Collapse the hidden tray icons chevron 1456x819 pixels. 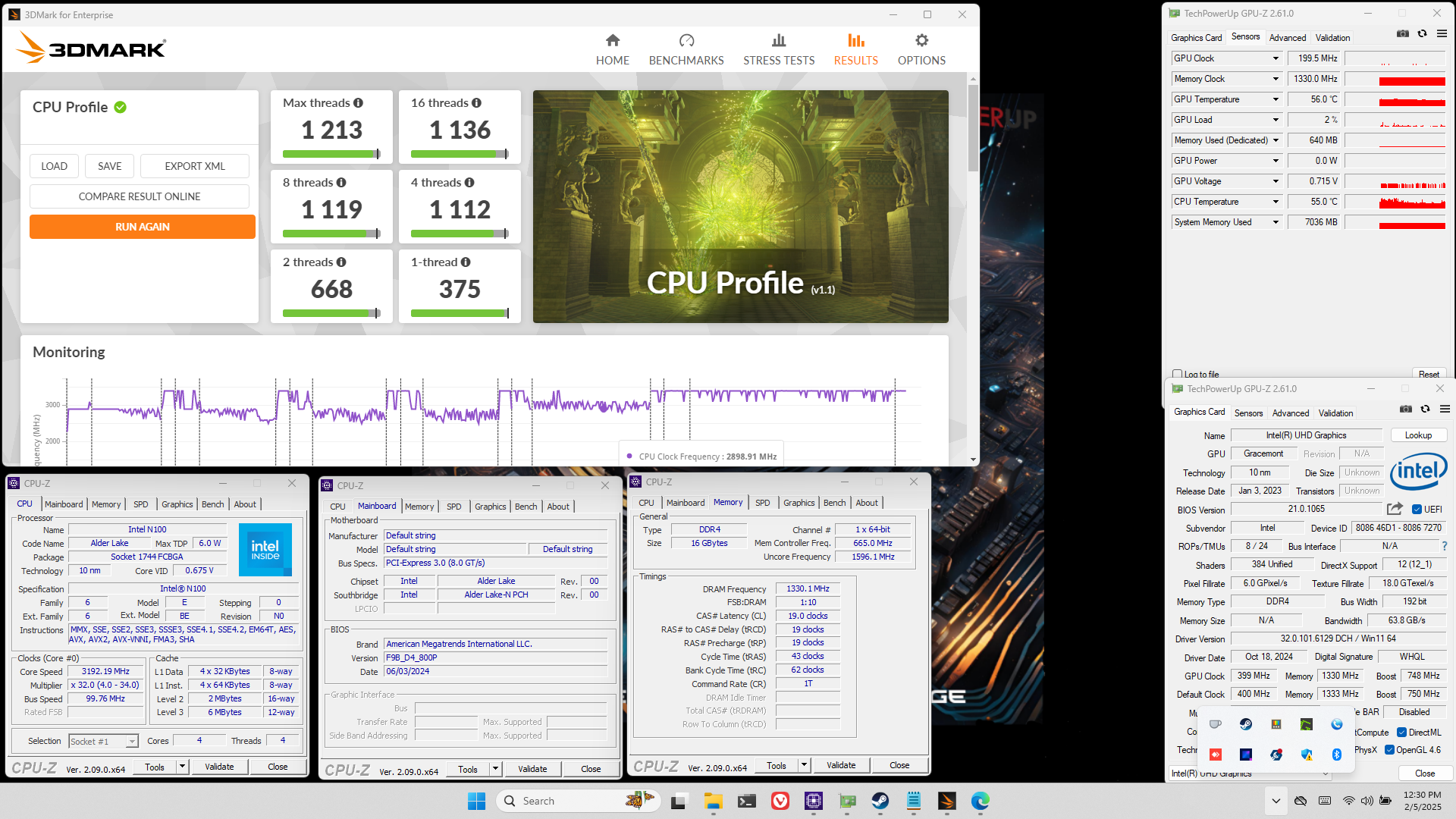[1276, 801]
